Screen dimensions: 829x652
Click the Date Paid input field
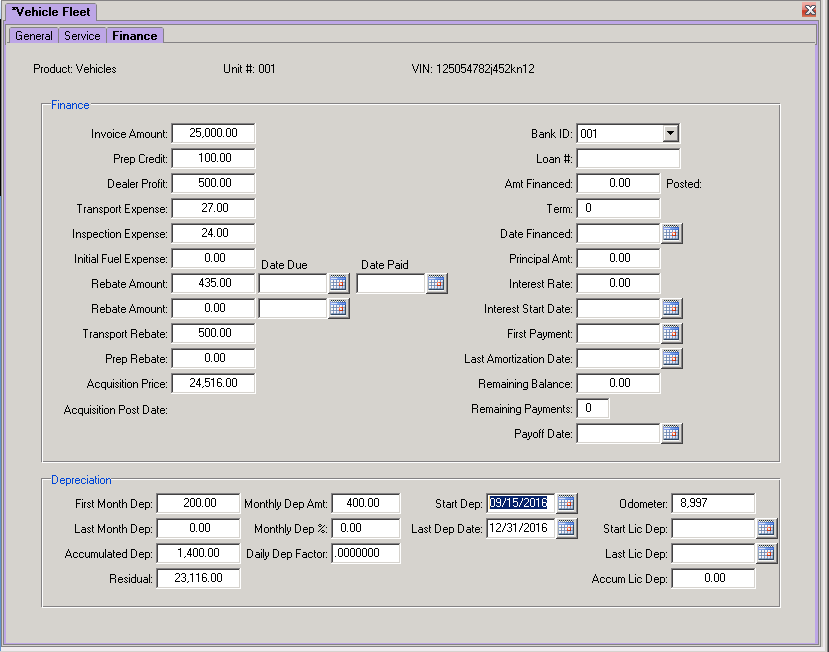391,283
